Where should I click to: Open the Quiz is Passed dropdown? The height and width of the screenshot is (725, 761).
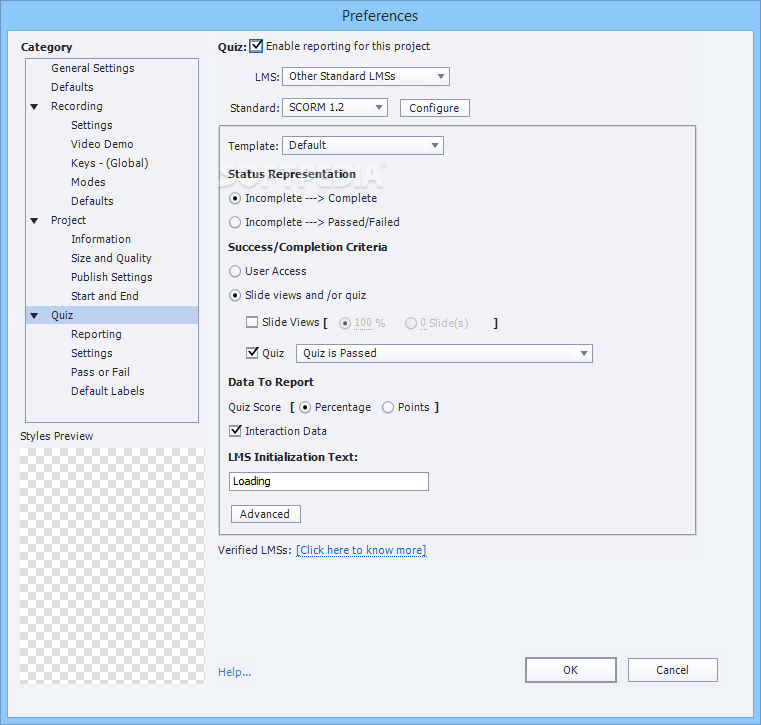coord(444,353)
